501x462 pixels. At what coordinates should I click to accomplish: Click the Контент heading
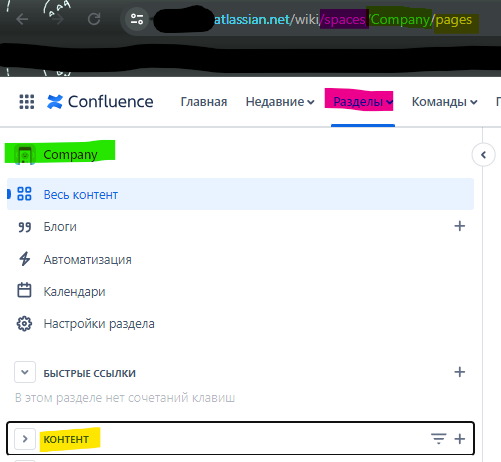click(66, 439)
